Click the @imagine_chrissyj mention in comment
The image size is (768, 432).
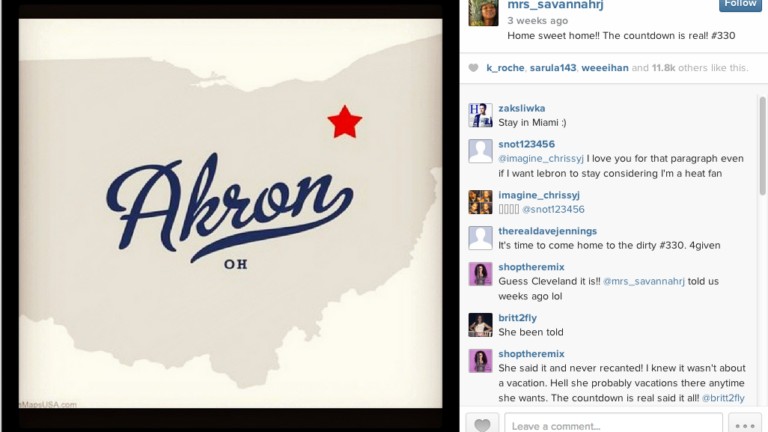(541, 159)
